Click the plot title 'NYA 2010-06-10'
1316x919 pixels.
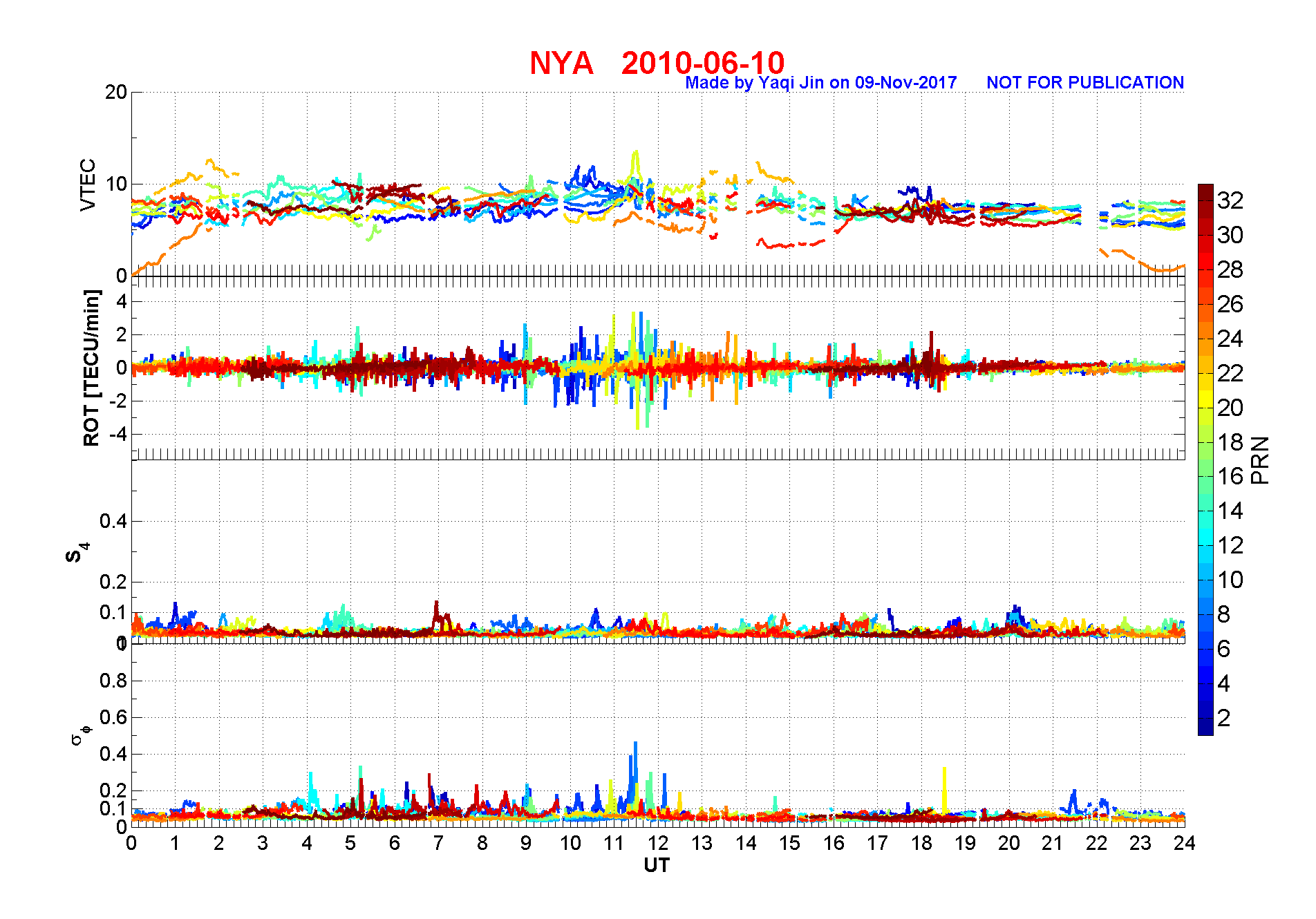coord(657,63)
